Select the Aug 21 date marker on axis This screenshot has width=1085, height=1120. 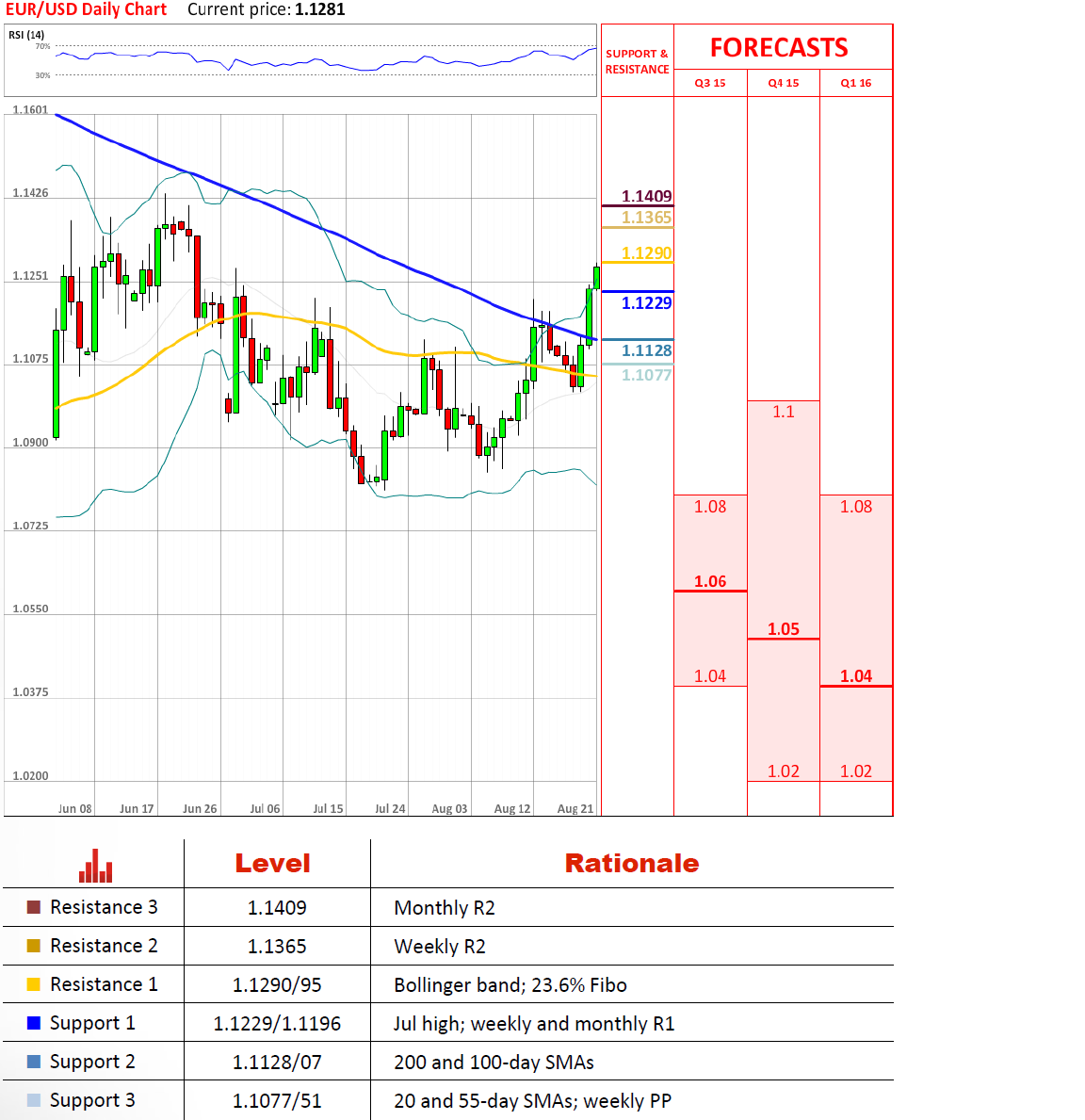tap(575, 808)
